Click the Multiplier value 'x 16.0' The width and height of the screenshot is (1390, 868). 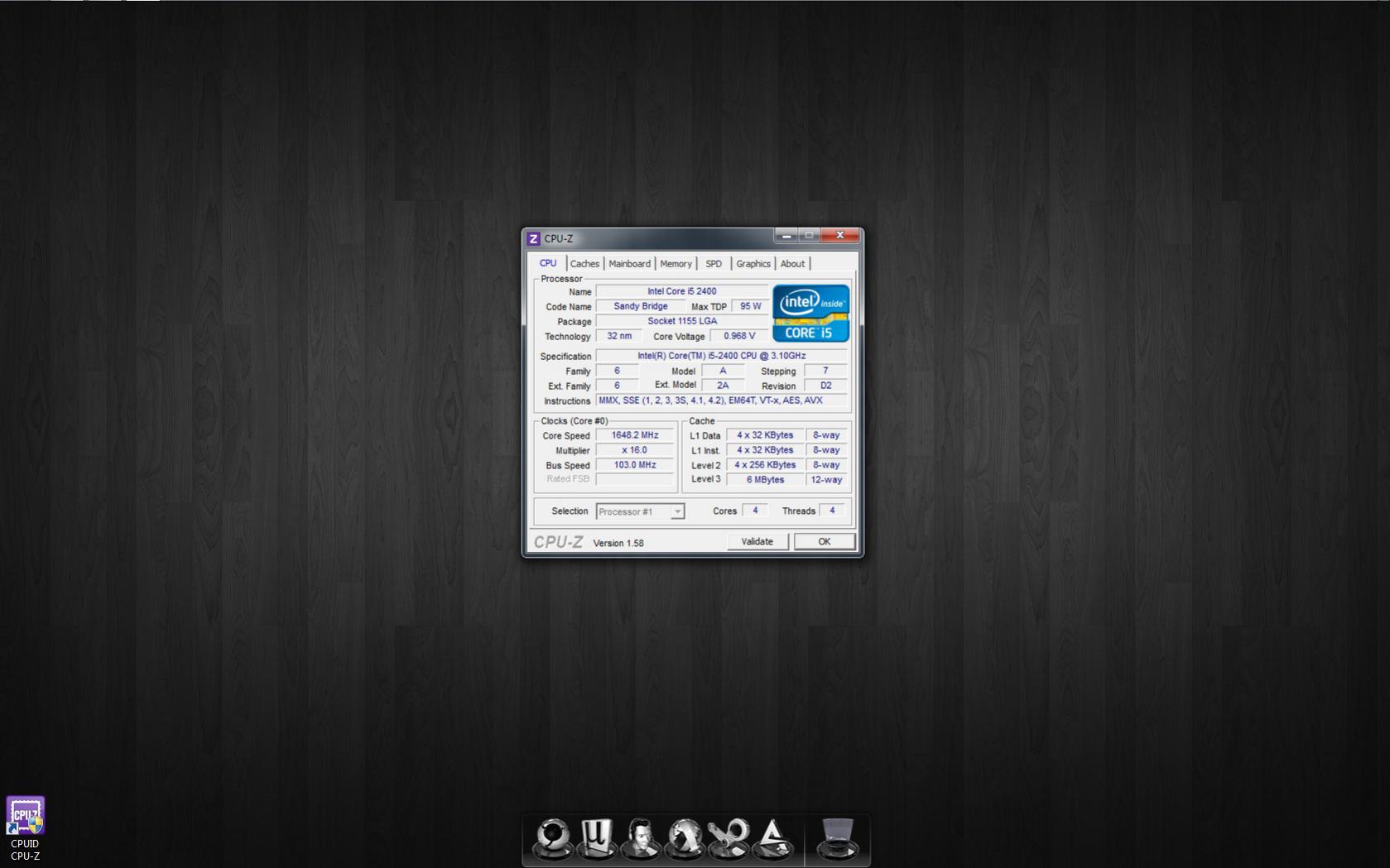coord(635,450)
